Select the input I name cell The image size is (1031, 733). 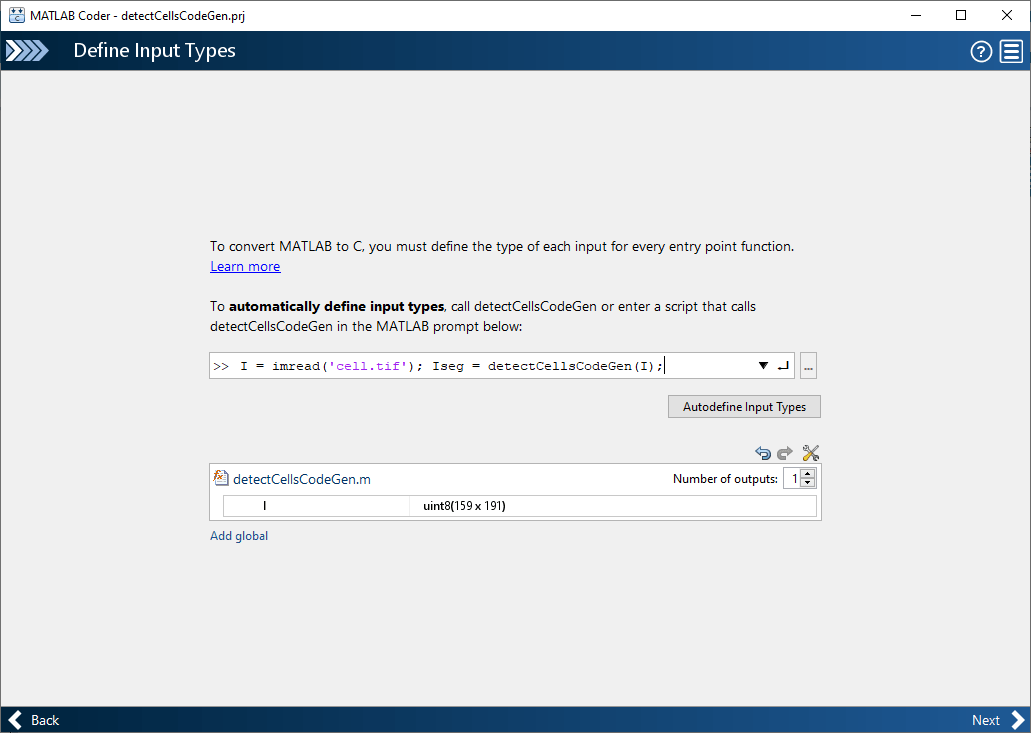pos(316,506)
